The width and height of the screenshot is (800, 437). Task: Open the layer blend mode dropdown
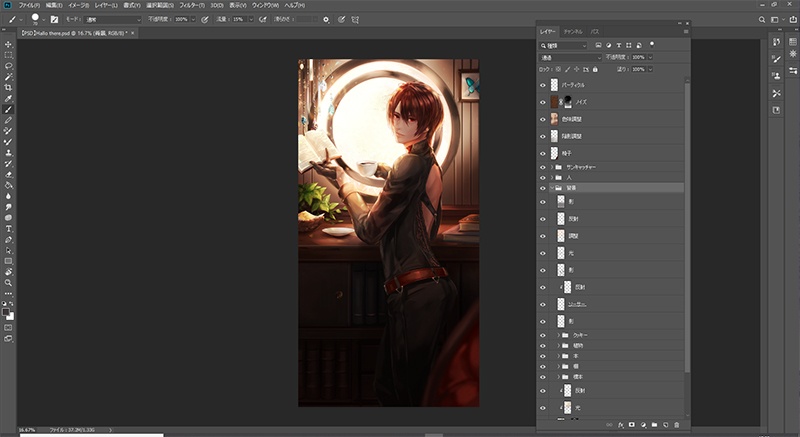570,58
